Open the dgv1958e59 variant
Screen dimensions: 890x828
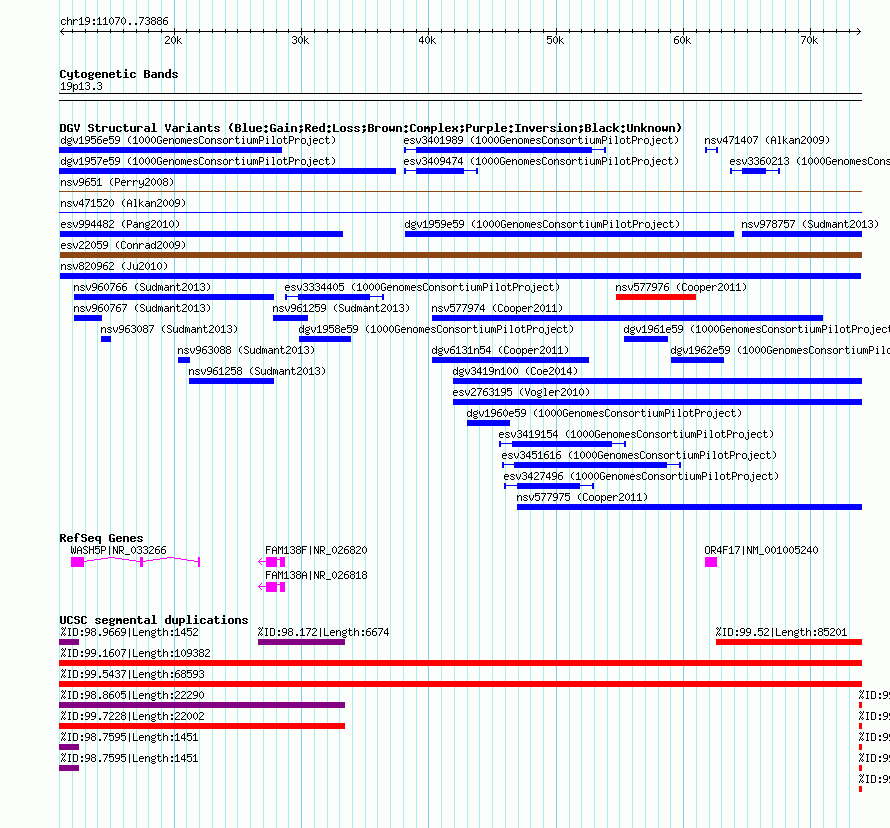pos(325,339)
